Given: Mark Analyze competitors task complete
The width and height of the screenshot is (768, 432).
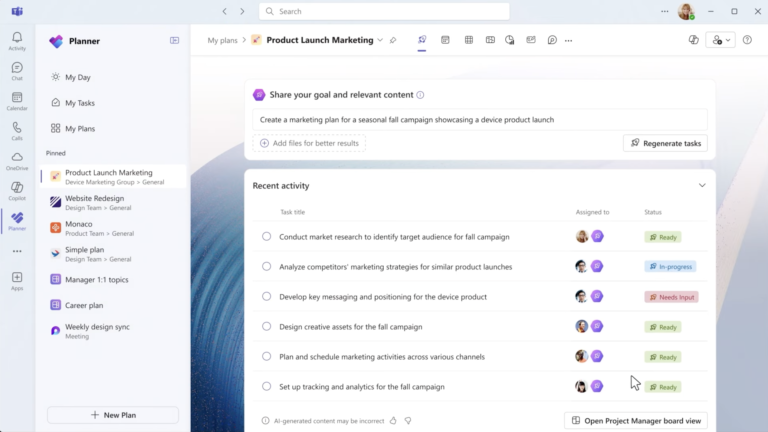Looking at the screenshot, I should pos(266,266).
